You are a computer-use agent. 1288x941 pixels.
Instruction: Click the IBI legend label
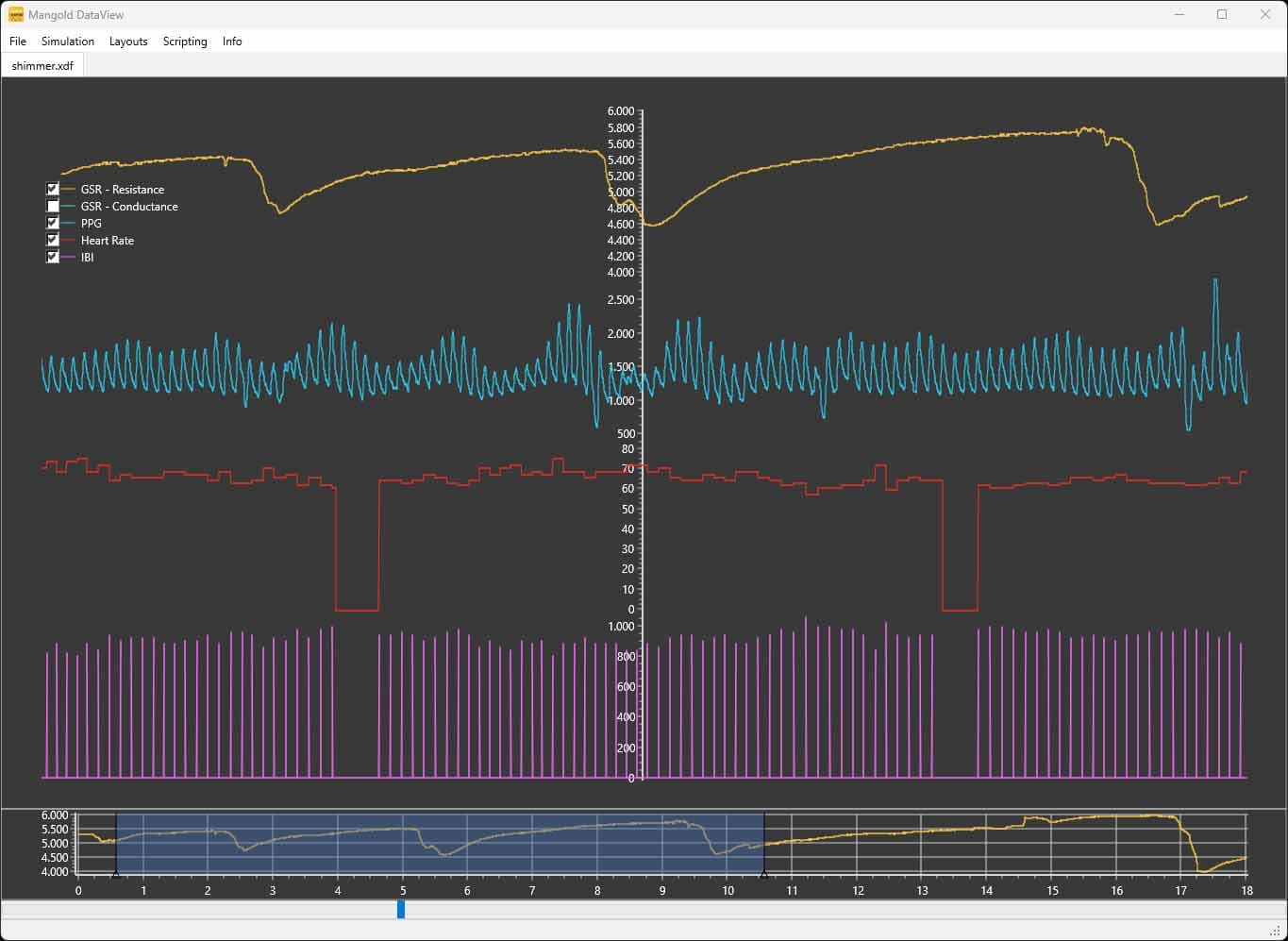click(88, 258)
